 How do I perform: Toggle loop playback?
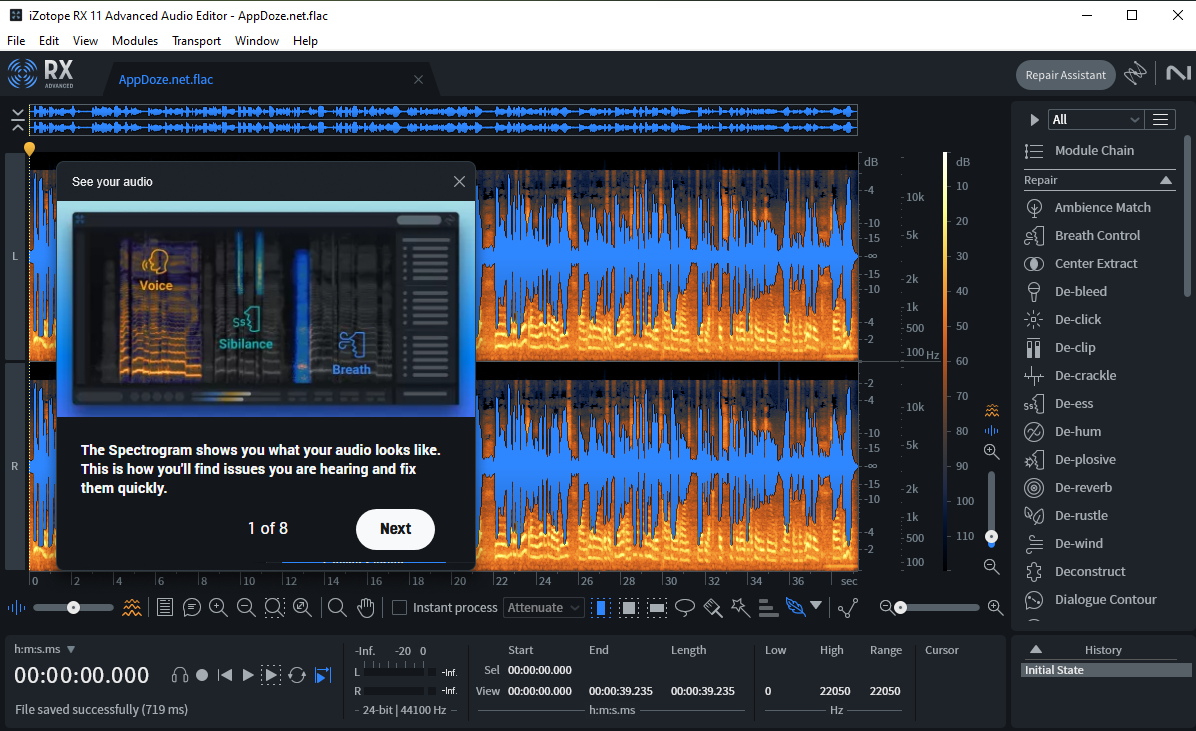point(297,675)
